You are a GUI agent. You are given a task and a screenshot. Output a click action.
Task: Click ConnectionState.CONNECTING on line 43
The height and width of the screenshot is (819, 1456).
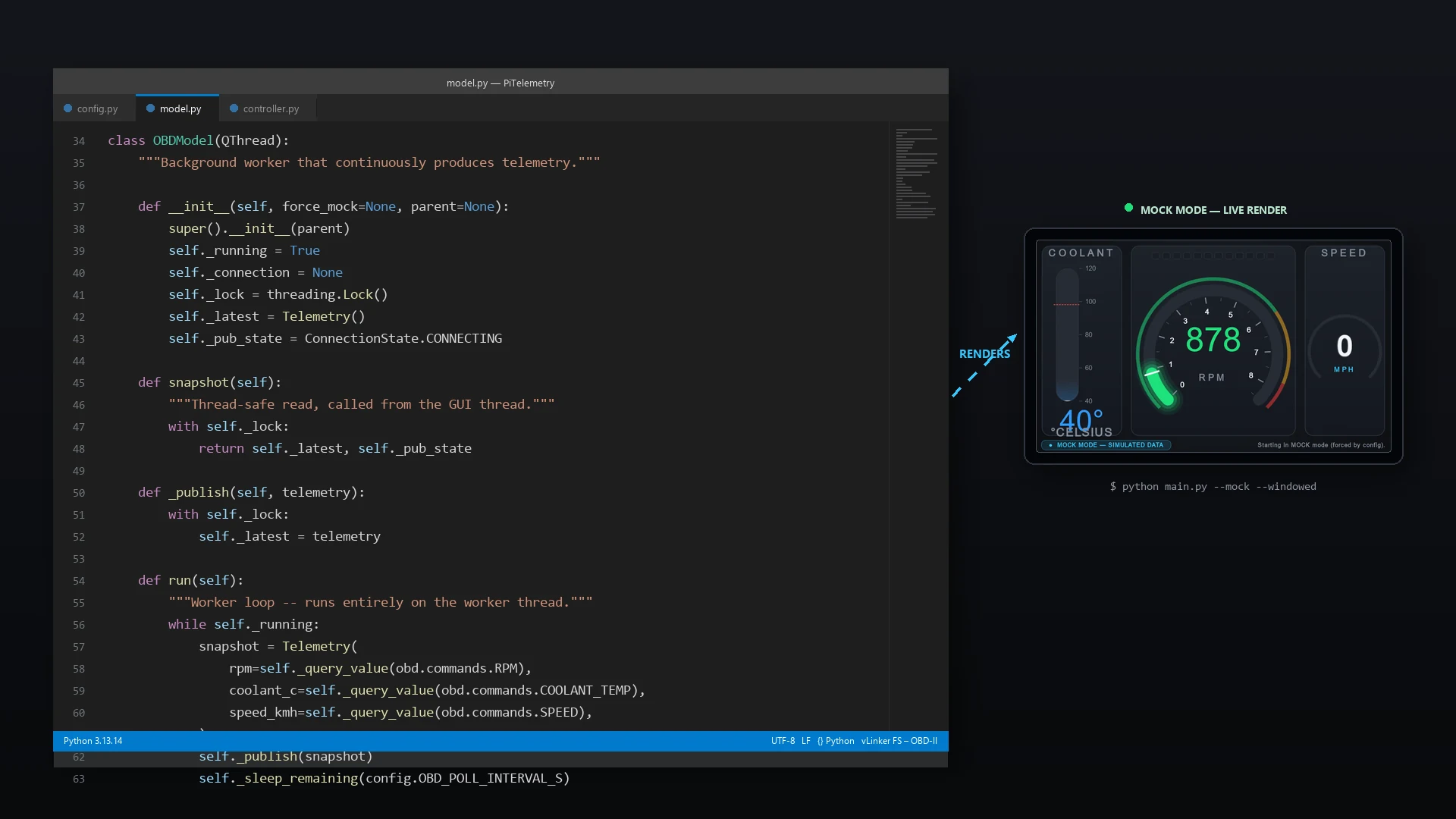(x=403, y=338)
